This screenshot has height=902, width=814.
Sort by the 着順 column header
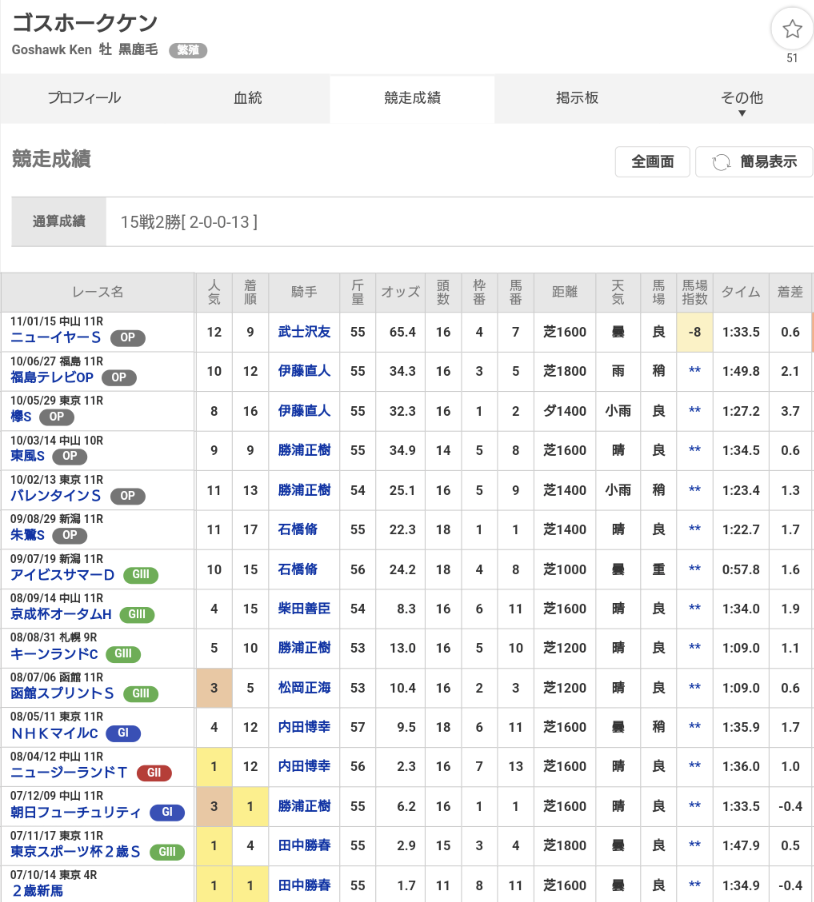click(x=250, y=291)
